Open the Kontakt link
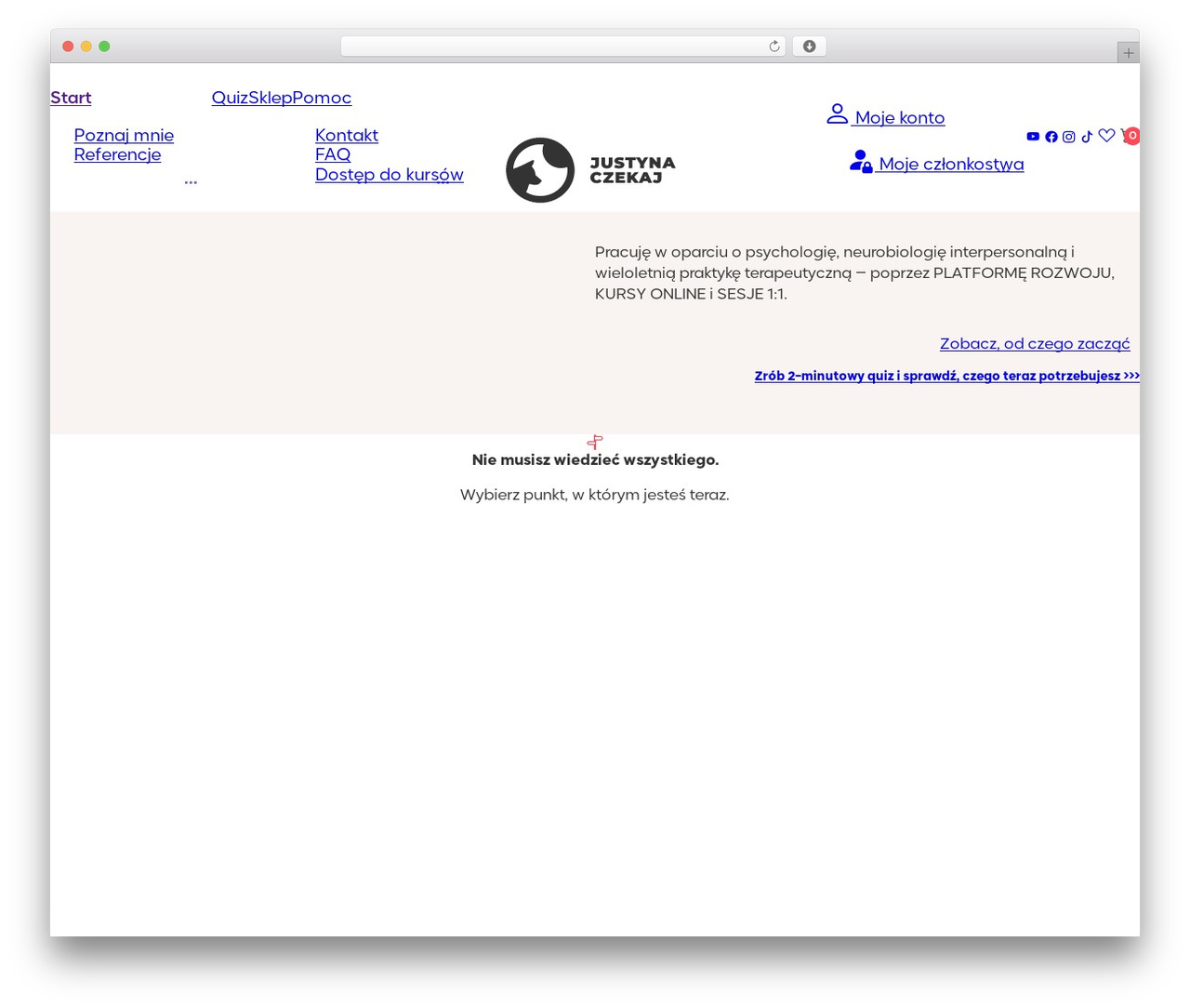Viewport: 1190px width, 1008px height. click(347, 135)
